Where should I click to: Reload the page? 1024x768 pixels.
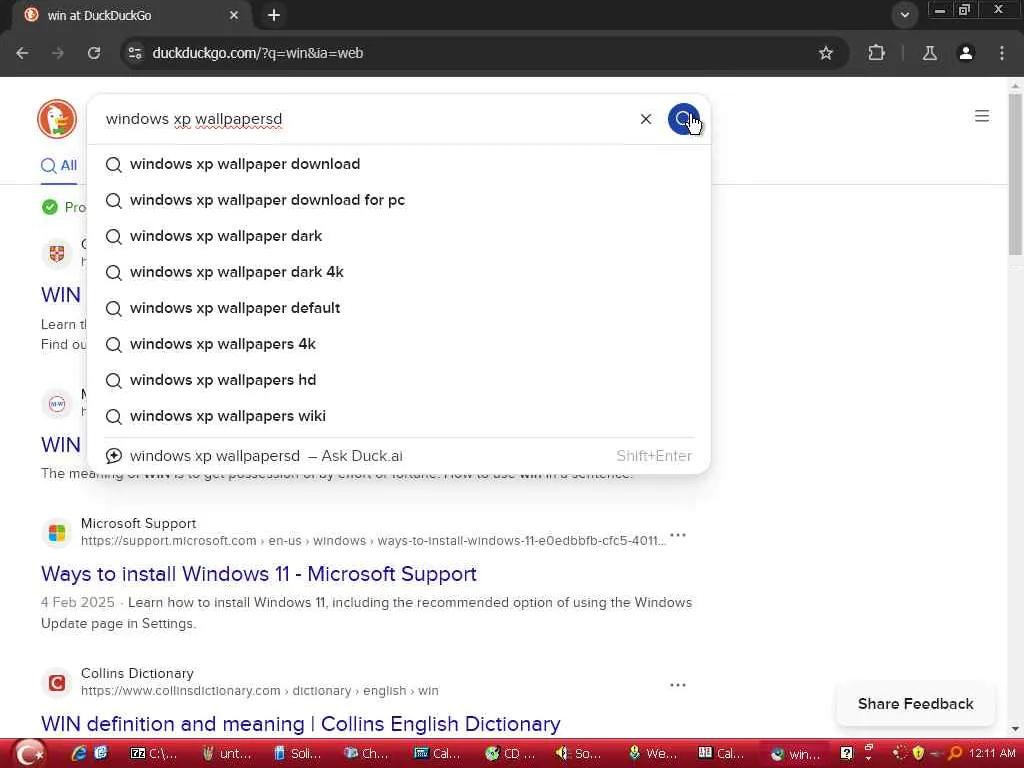coord(94,53)
